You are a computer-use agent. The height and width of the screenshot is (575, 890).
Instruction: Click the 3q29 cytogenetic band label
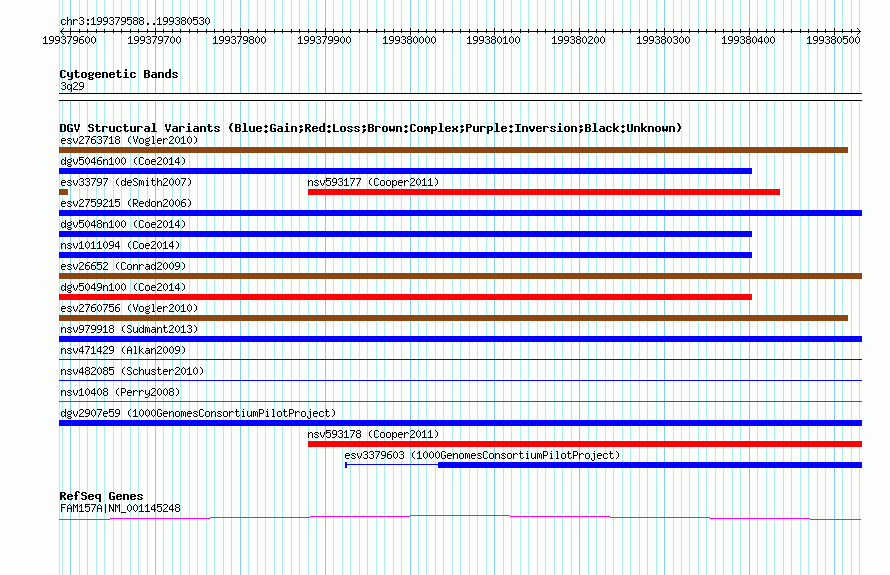(72, 86)
